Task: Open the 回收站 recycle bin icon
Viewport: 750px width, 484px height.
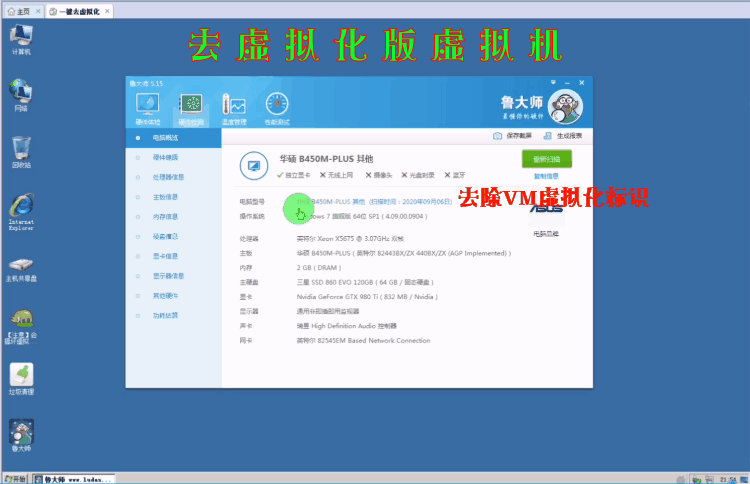Action: click(x=21, y=152)
